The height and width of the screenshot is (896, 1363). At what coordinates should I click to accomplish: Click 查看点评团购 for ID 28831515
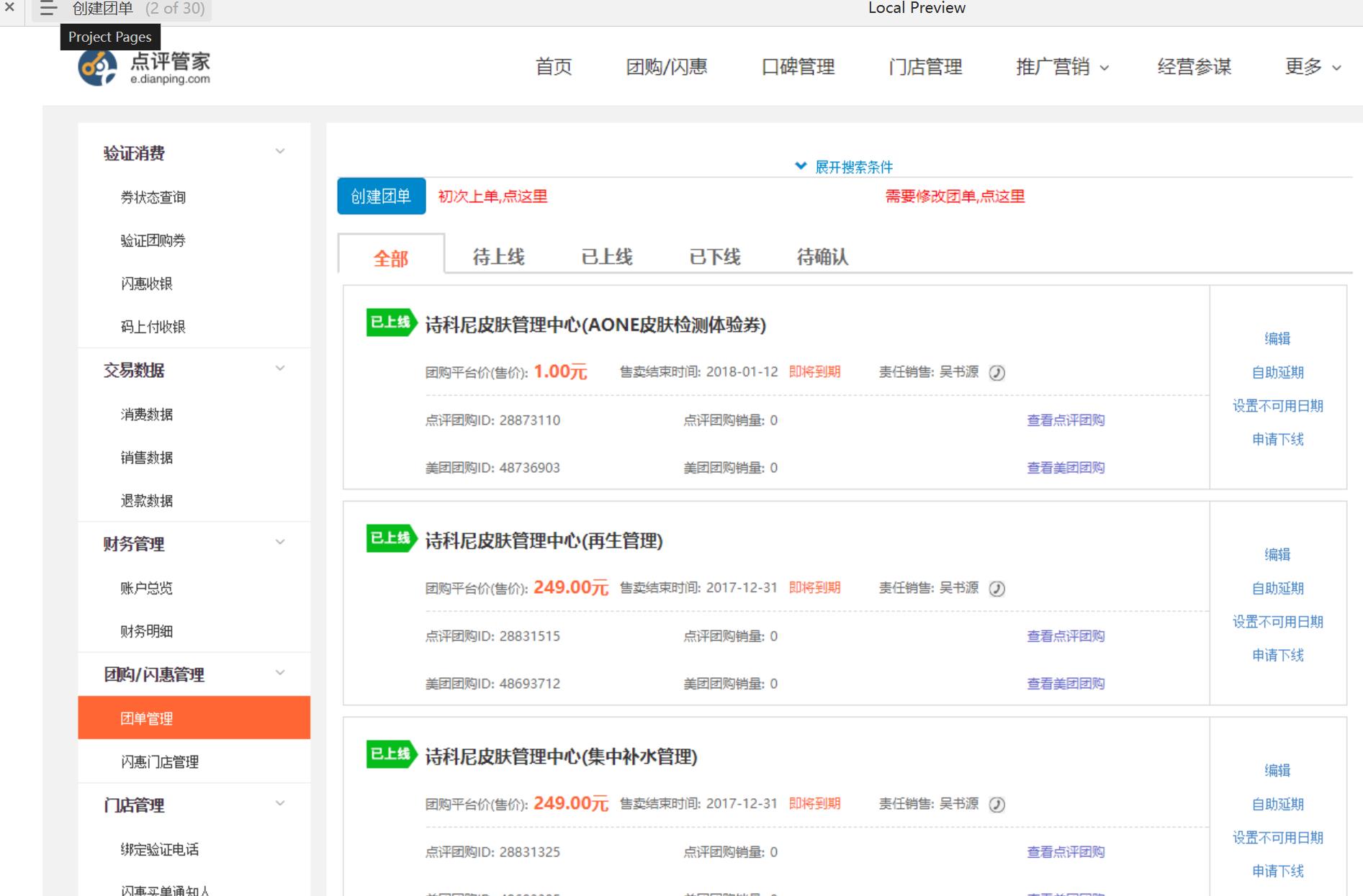tap(1066, 636)
